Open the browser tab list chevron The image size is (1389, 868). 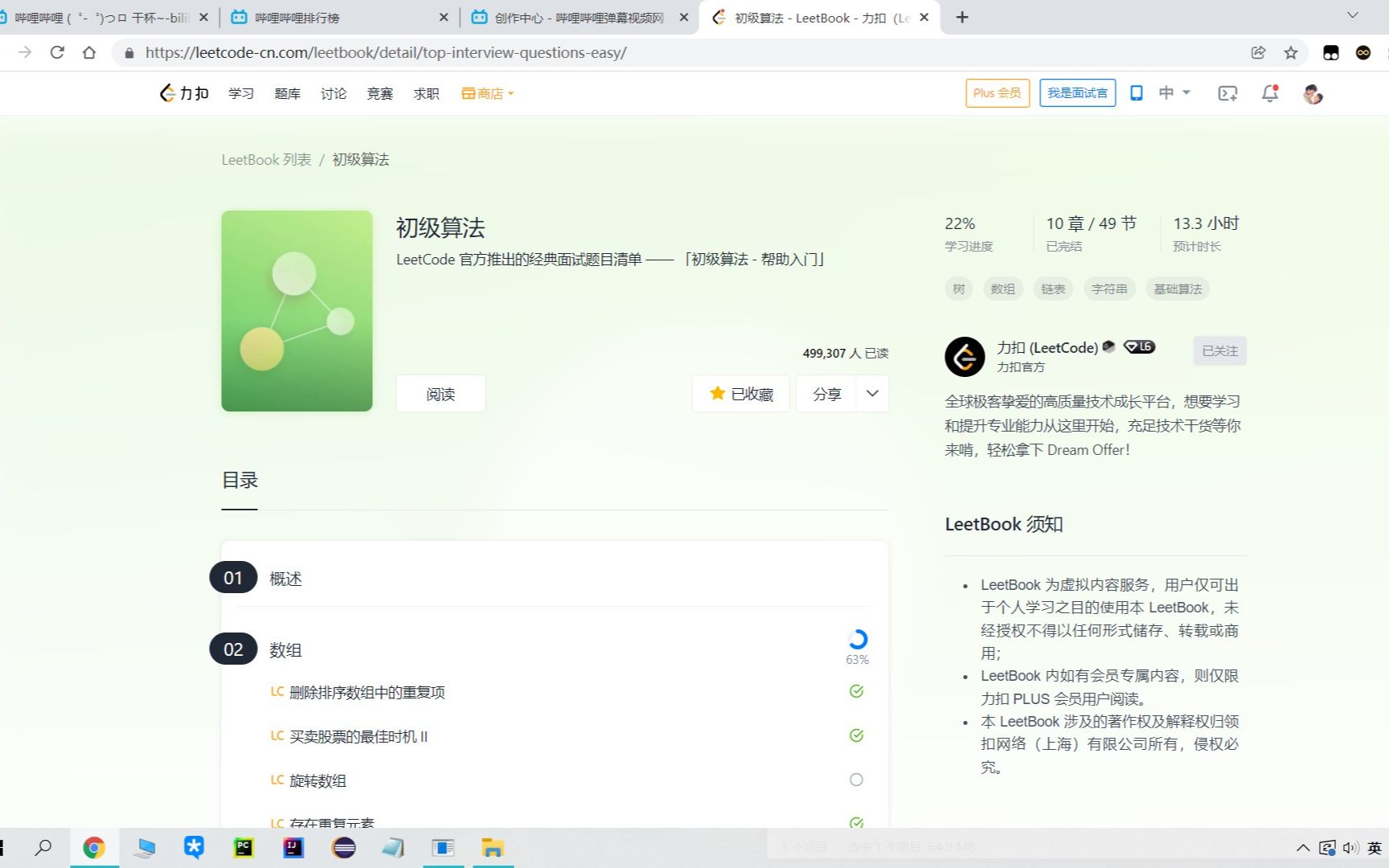coord(1353,15)
